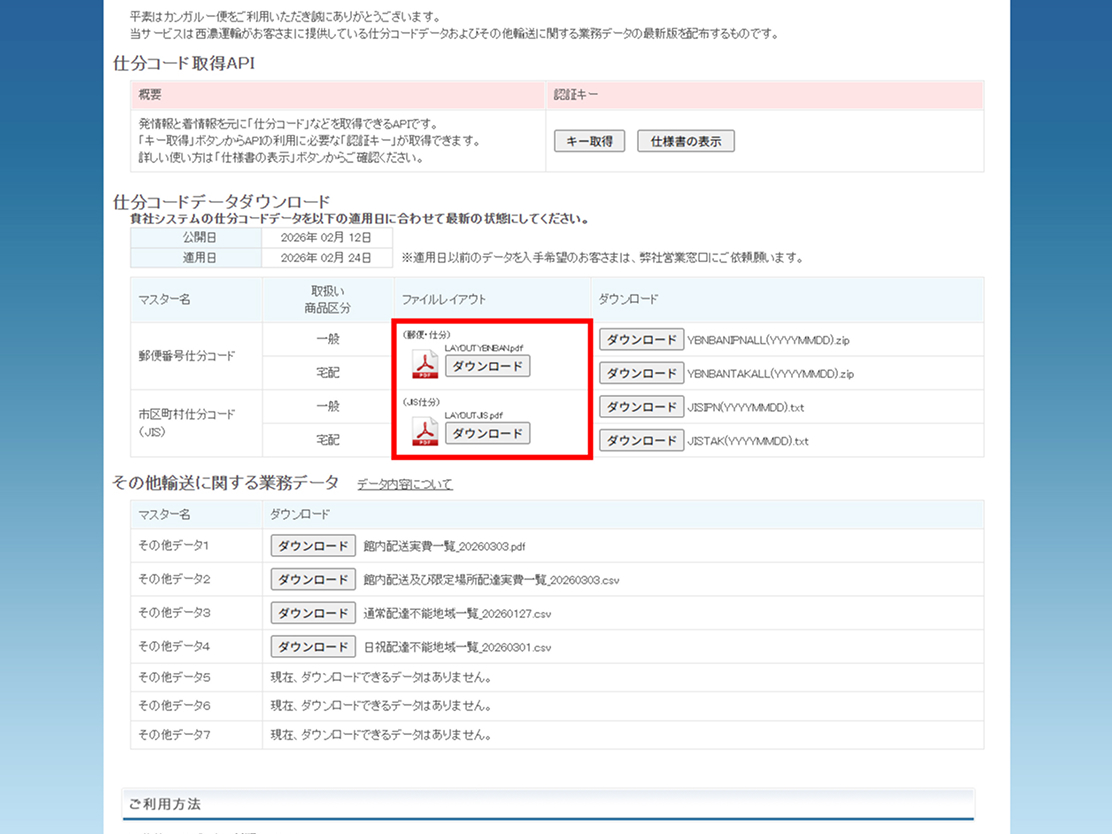Click the キー取得 button
Viewport: 1112px width, 834px height.
tap(589, 141)
